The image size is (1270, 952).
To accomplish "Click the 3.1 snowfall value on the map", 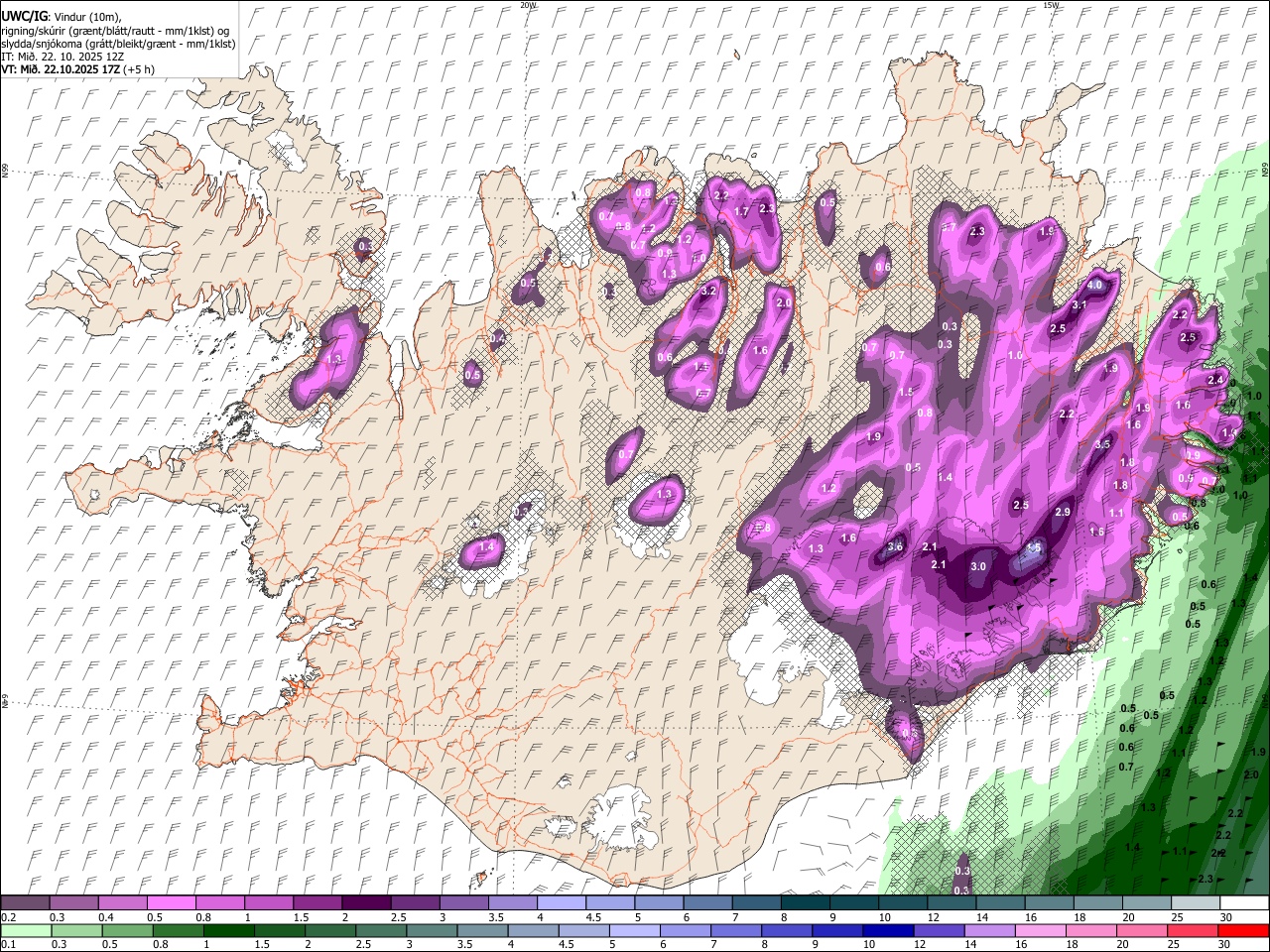I will 1079,305.
